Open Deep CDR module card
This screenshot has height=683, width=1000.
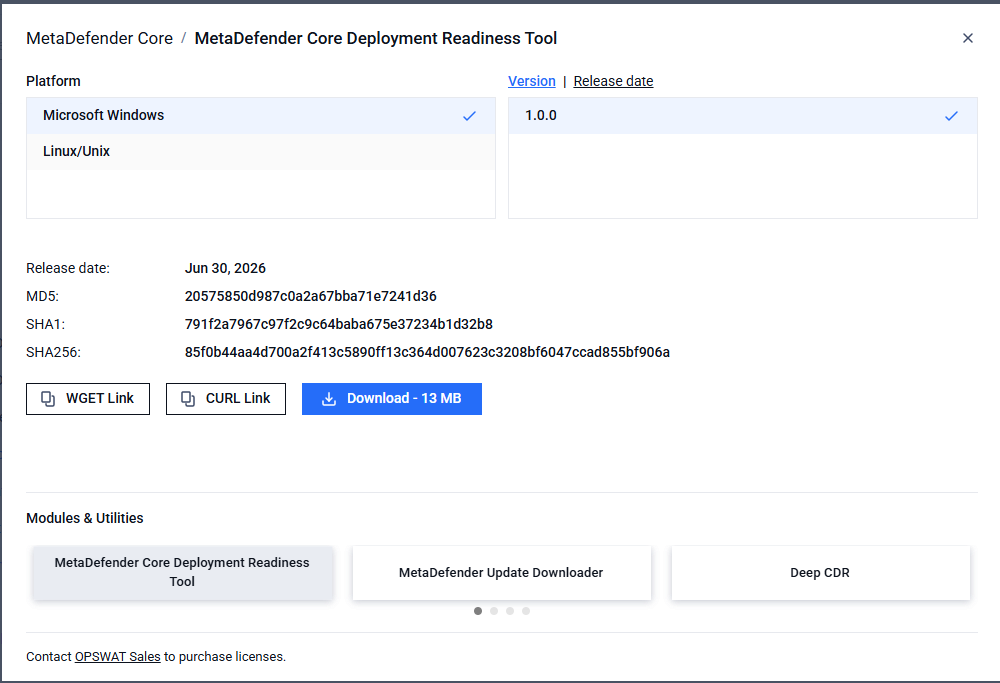pos(820,572)
